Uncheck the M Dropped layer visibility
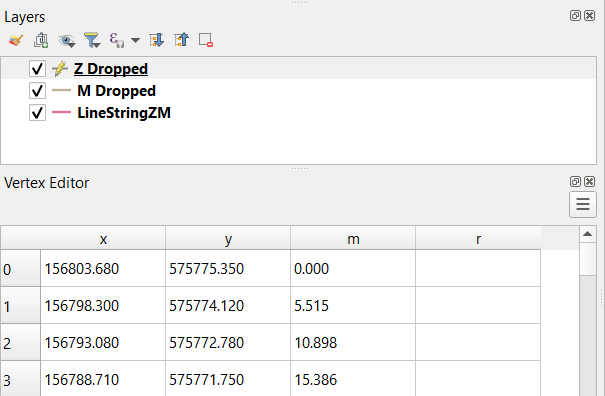This screenshot has height=396, width=605. (x=37, y=91)
